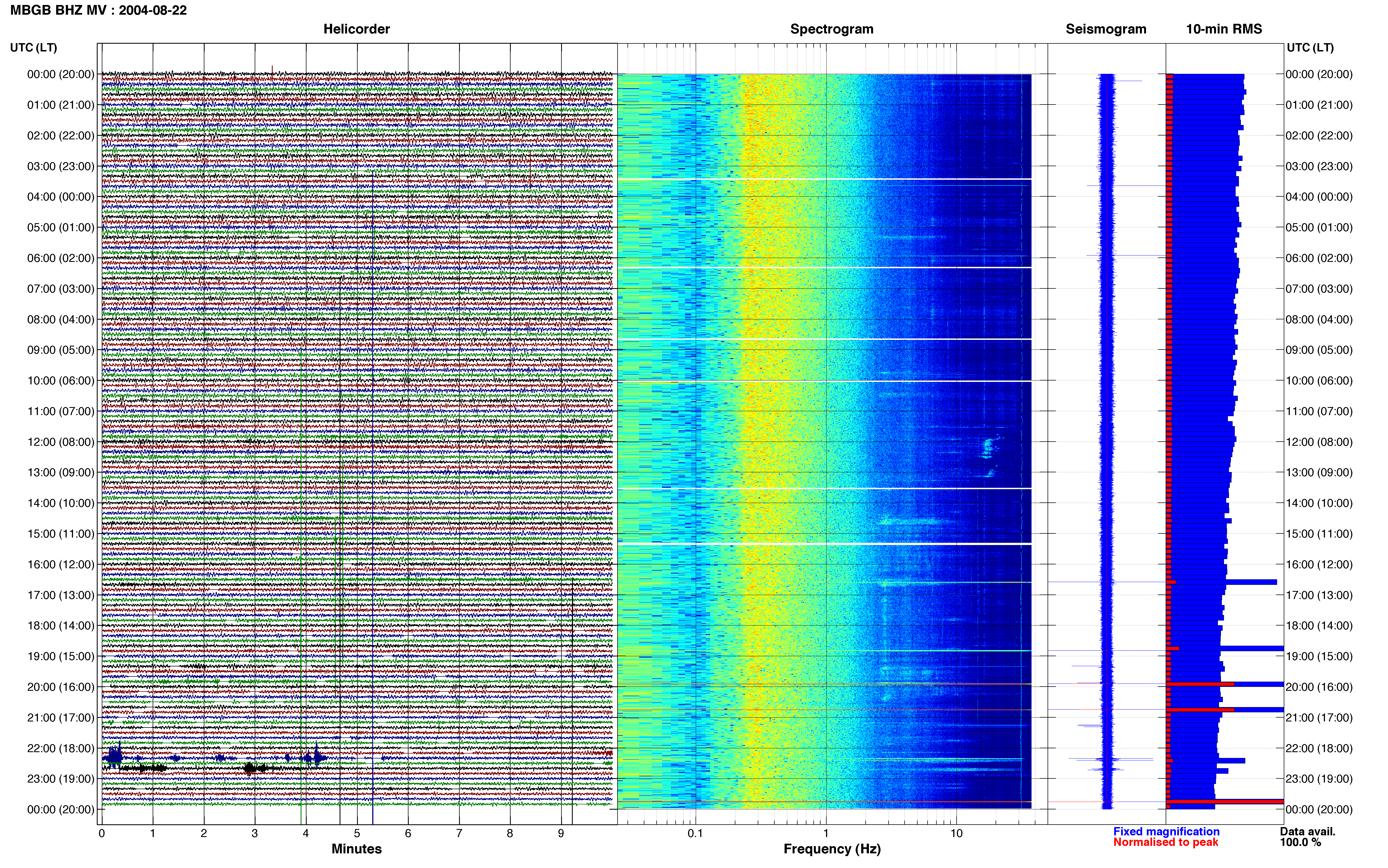Viewport: 1388px width, 868px height.
Task: Click the 7 tick on the Minutes axis
Action: click(x=459, y=833)
